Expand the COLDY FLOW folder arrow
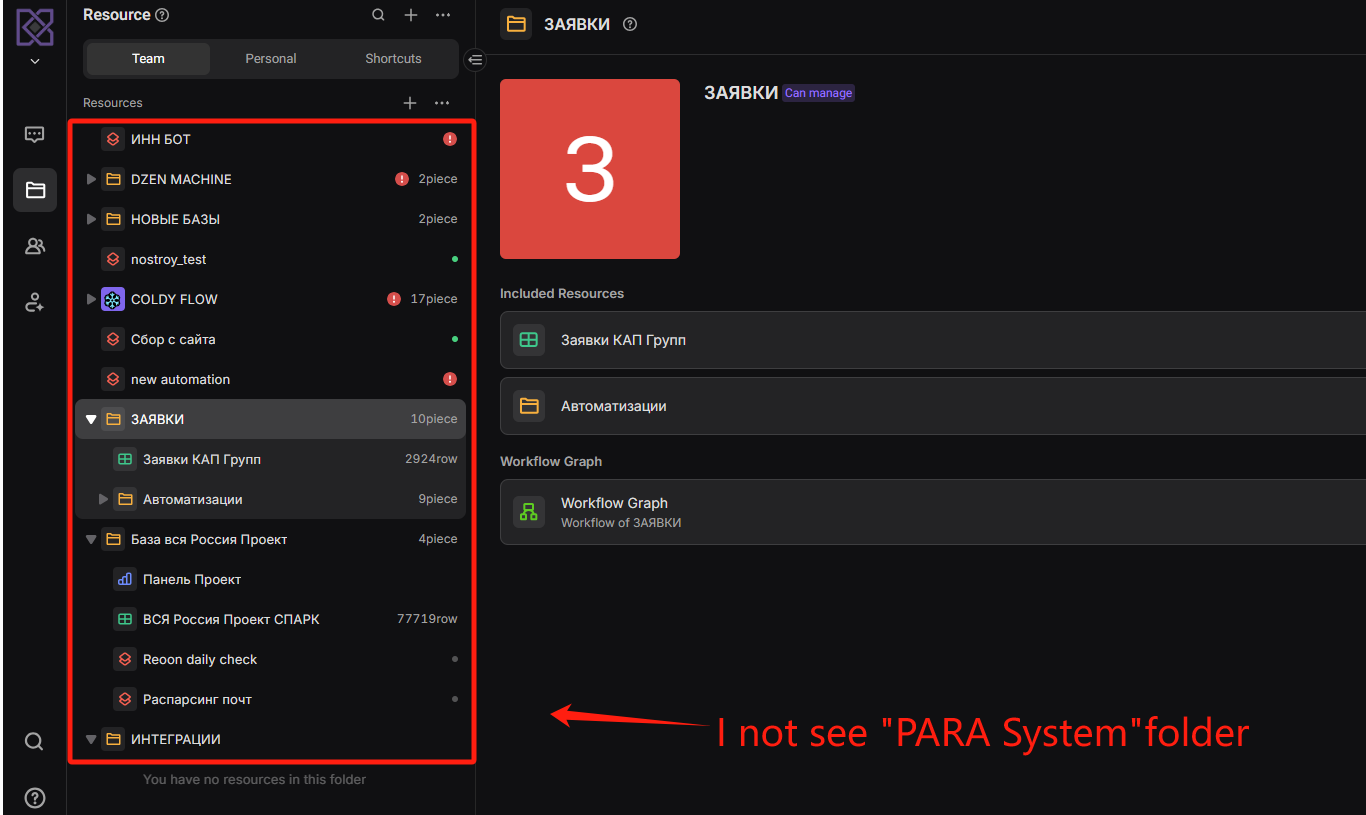 click(x=91, y=299)
